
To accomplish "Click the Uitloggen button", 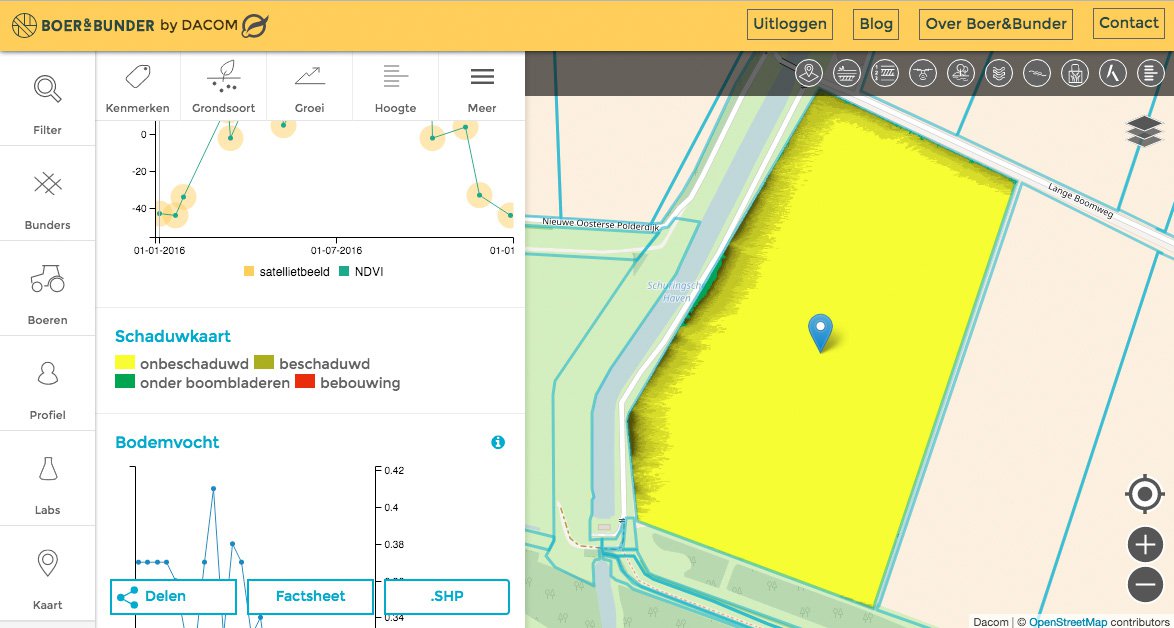I will [x=791, y=24].
